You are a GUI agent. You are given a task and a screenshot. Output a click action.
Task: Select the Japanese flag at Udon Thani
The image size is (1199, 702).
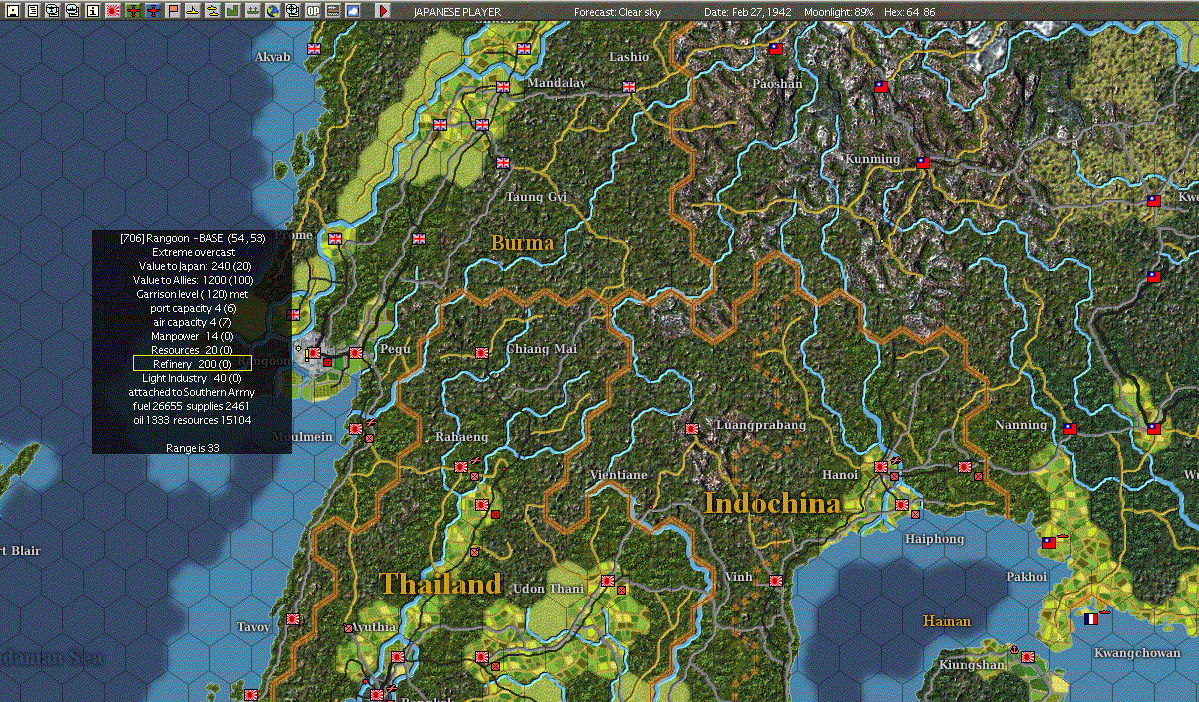pos(608,580)
